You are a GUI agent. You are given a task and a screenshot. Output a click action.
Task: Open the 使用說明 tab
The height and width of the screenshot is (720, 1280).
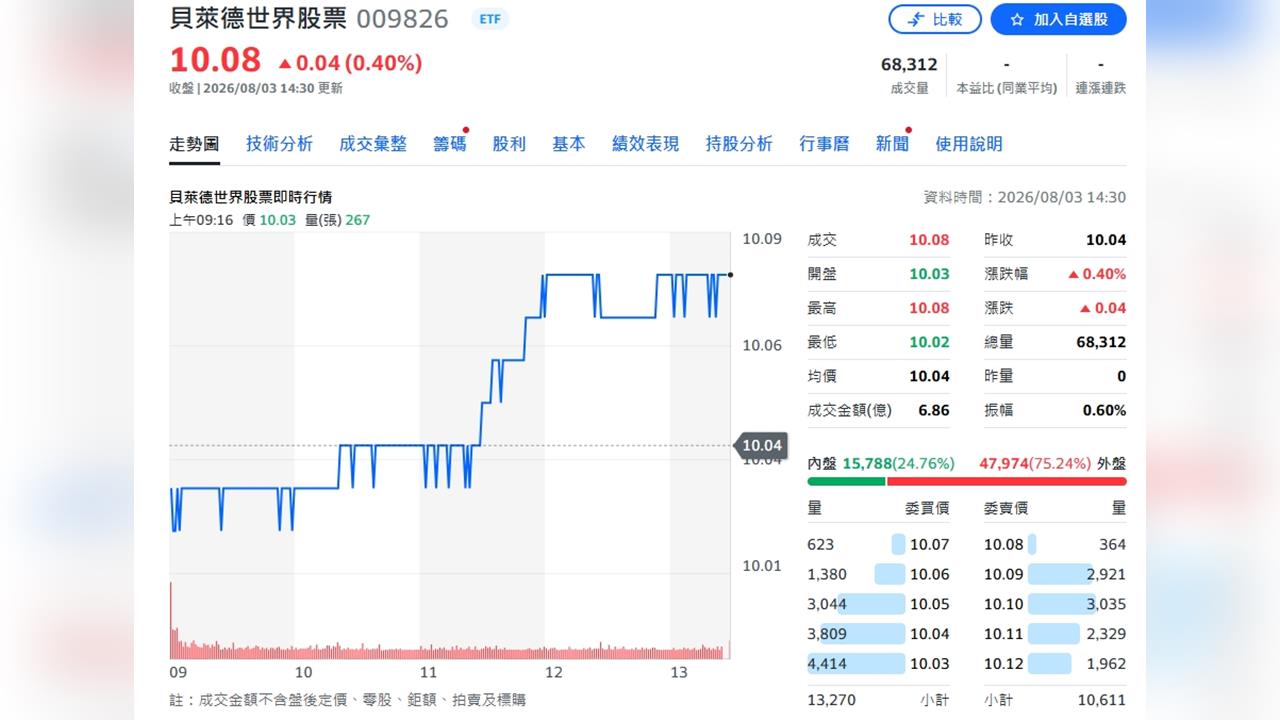coord(969,144)
